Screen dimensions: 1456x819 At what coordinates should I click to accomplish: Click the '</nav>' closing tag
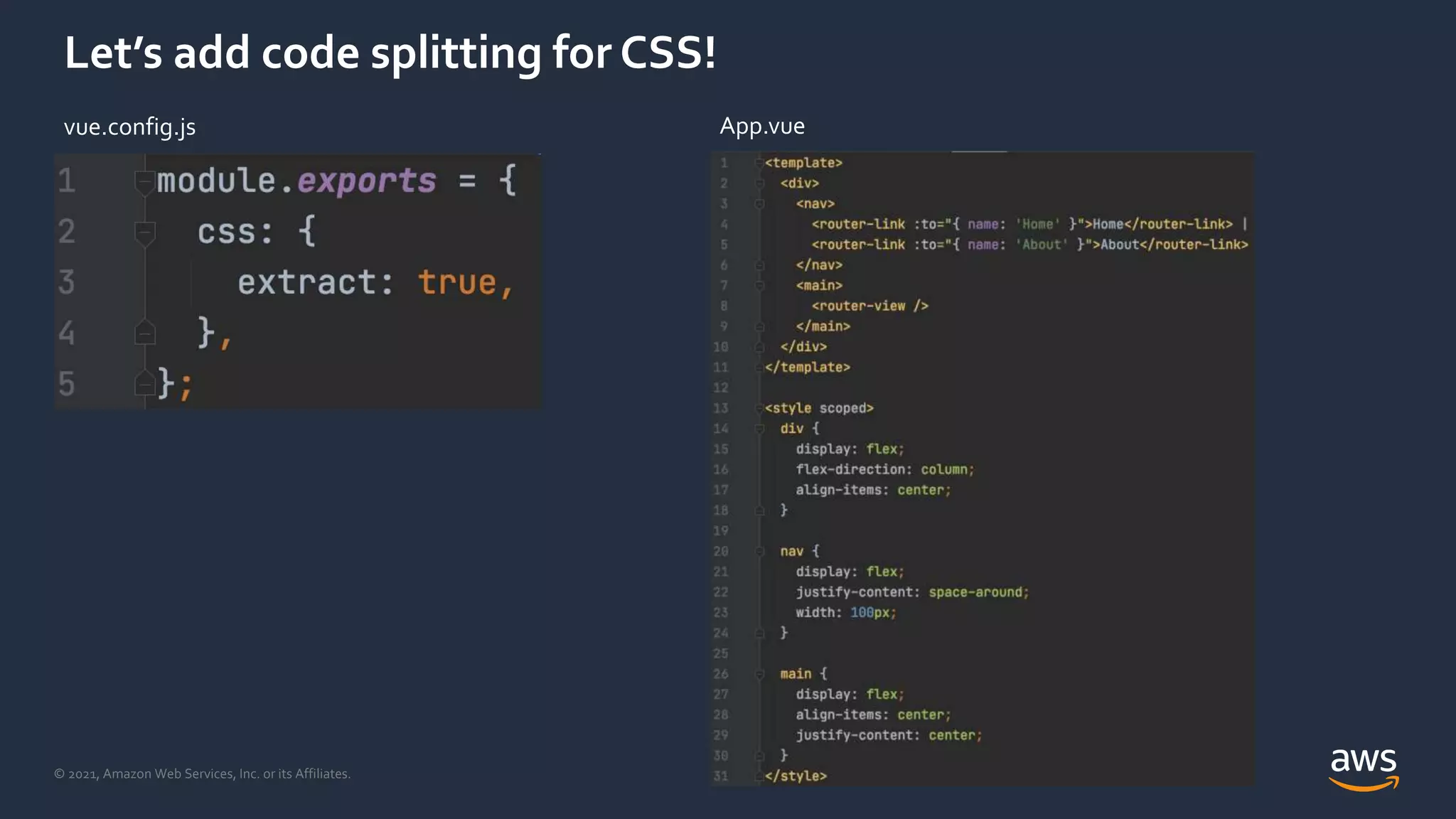click(819, 265)
